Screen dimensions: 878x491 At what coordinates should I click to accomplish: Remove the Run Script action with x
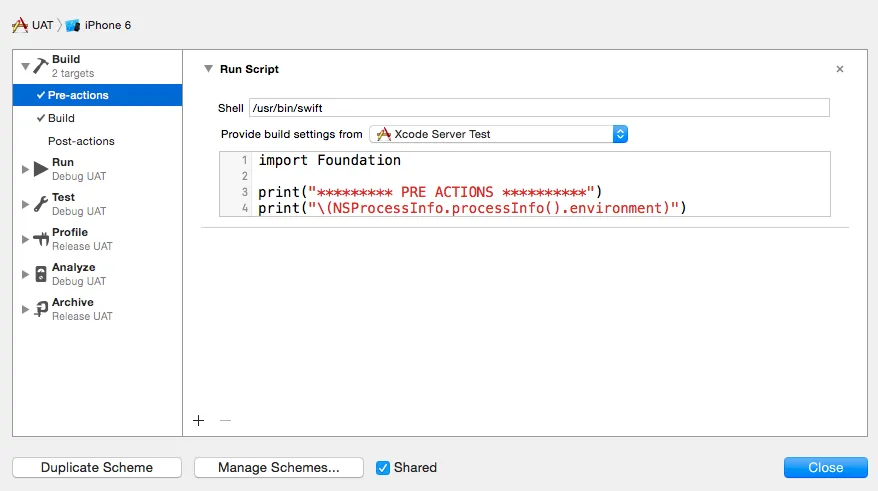pyautogui.click(x=840, y=69)
